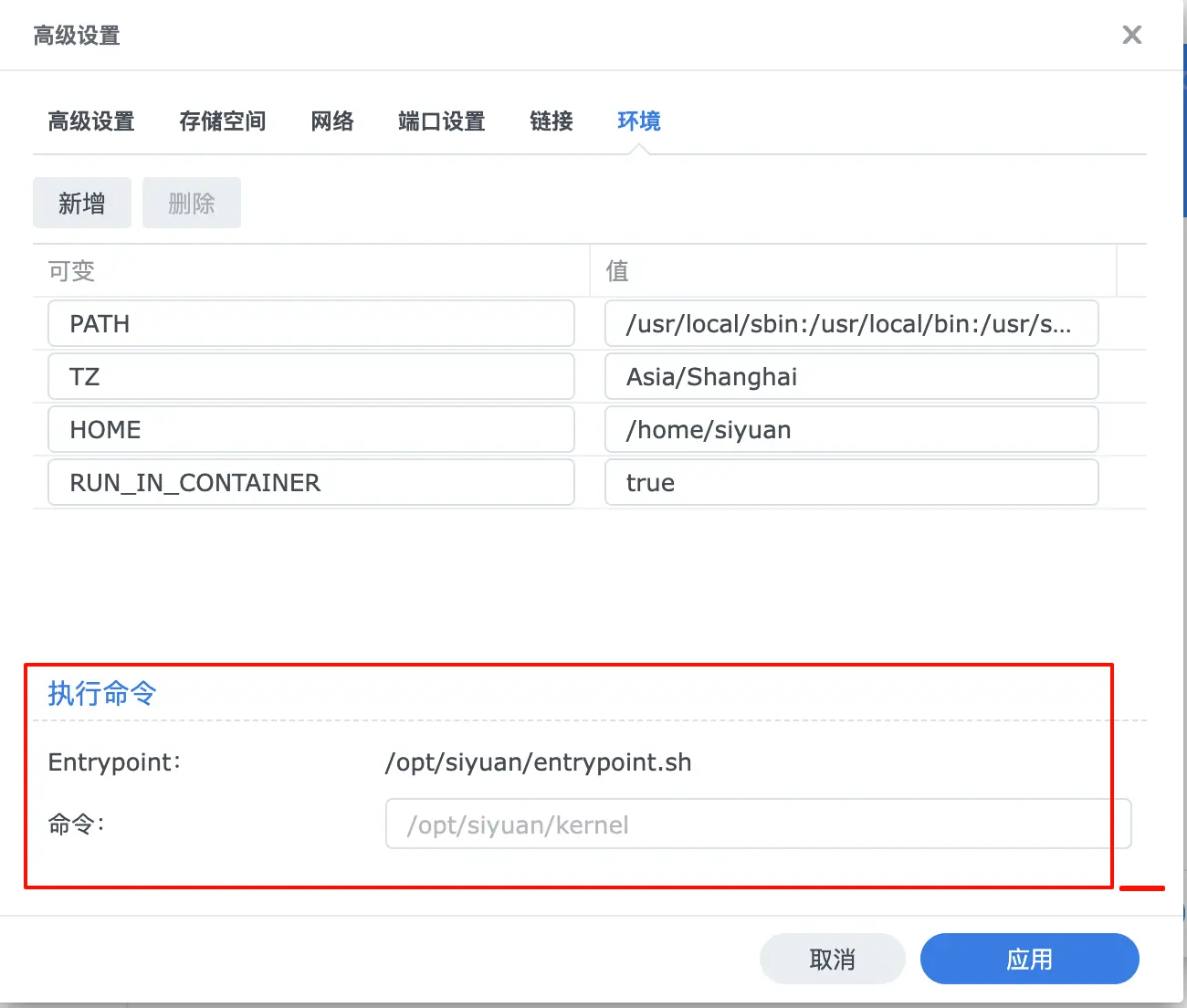Select the HOME variable field

(310, 429)
